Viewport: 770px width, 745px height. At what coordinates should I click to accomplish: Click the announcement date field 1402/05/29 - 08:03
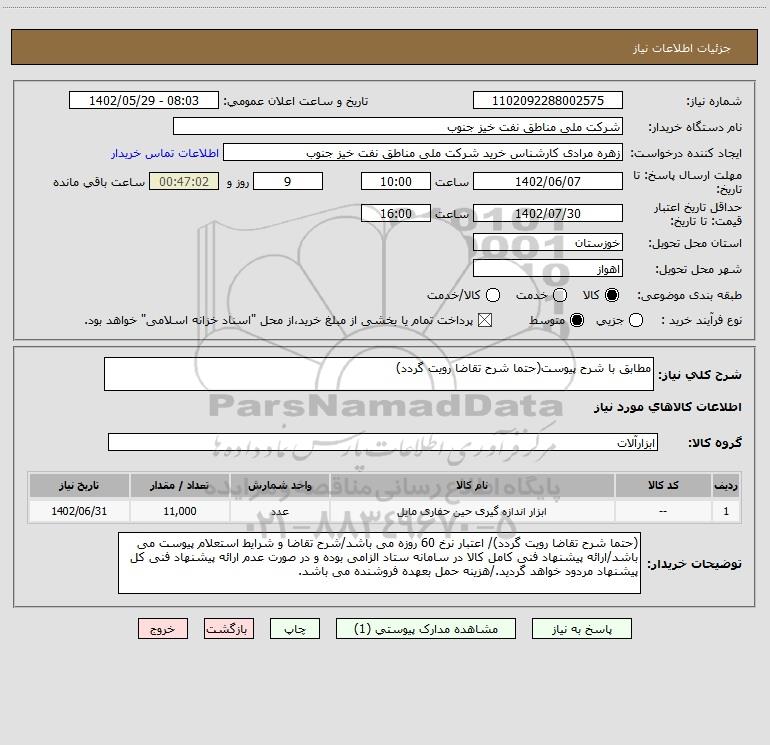coord(143,100)
